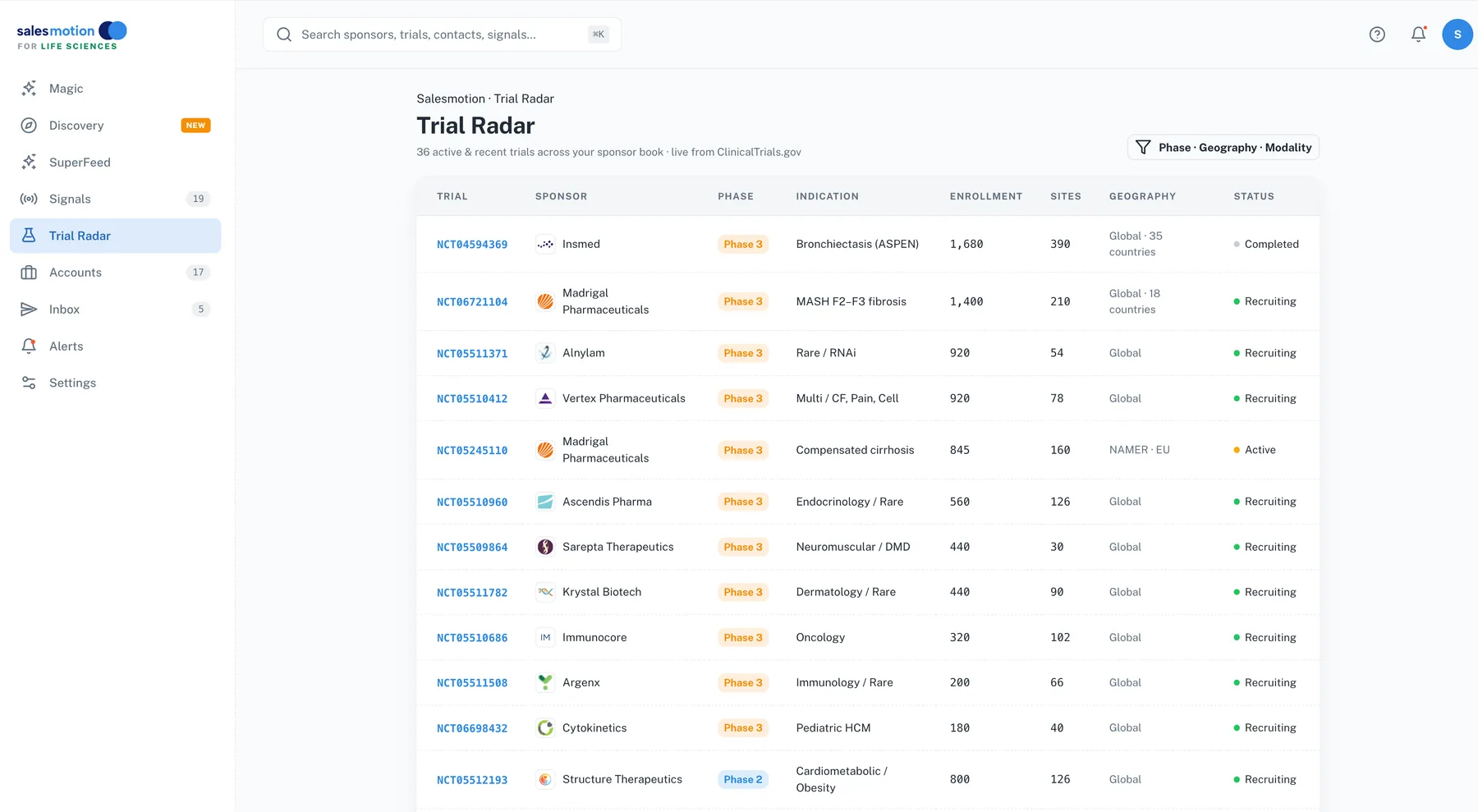Sort by the ENROLLMENT column header
This screenshot has height=812, width=1478.
[986, 196]
